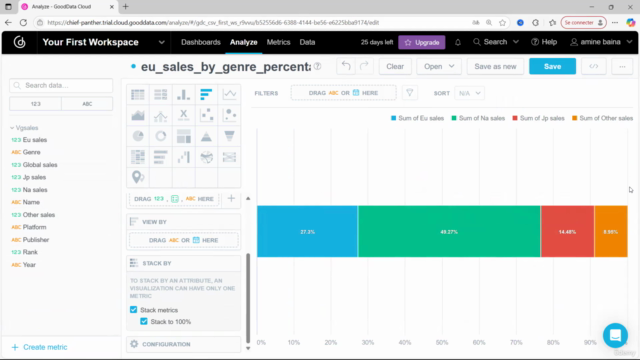
Task: Go to the Metrics tab
Action: (x=278, y=42)
